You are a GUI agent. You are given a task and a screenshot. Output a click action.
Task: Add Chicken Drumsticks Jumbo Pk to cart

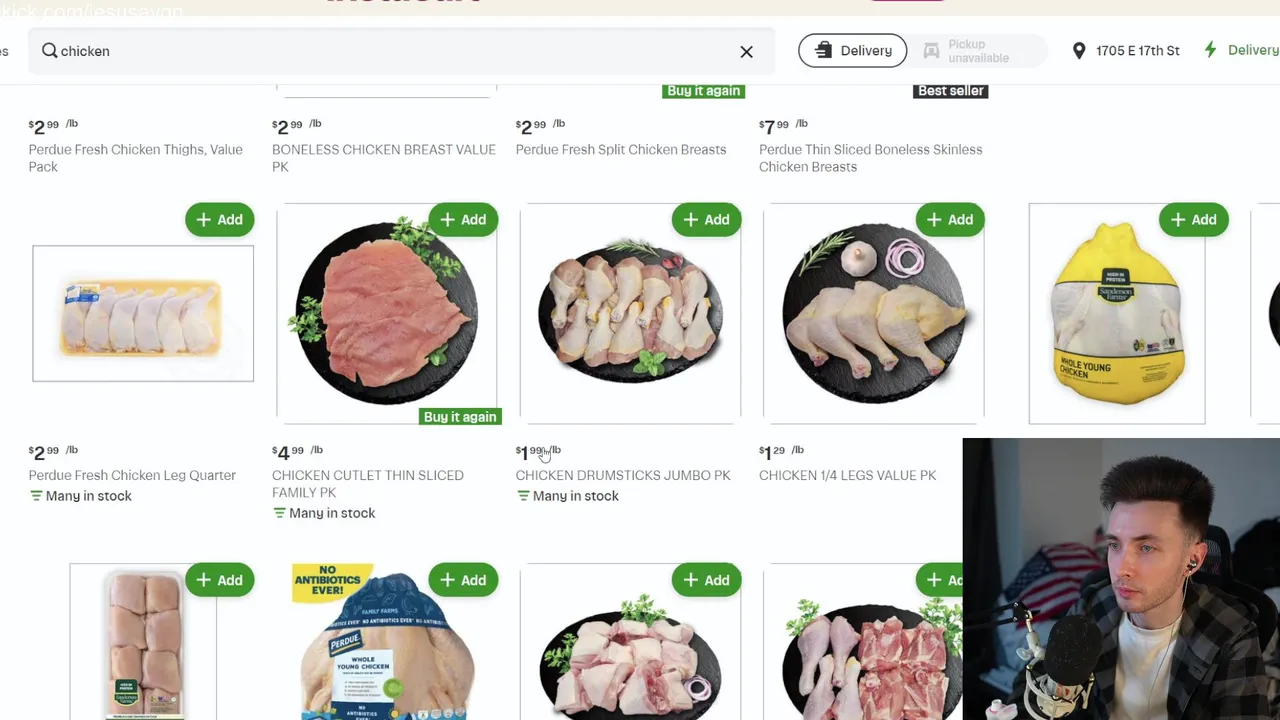pos(706,220)
